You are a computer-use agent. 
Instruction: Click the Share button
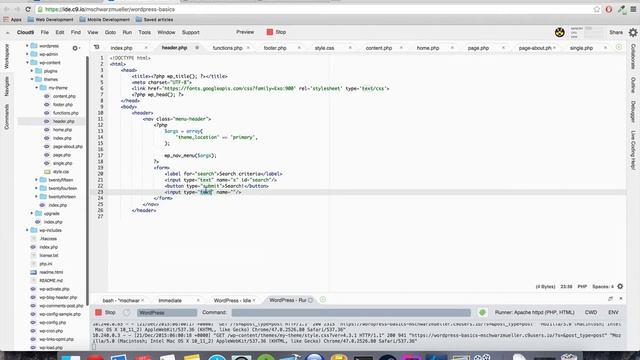tap(616, 32)
